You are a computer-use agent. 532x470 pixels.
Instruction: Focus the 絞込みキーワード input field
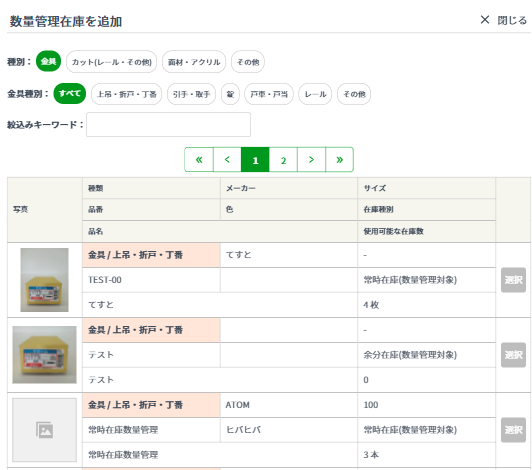168,125
